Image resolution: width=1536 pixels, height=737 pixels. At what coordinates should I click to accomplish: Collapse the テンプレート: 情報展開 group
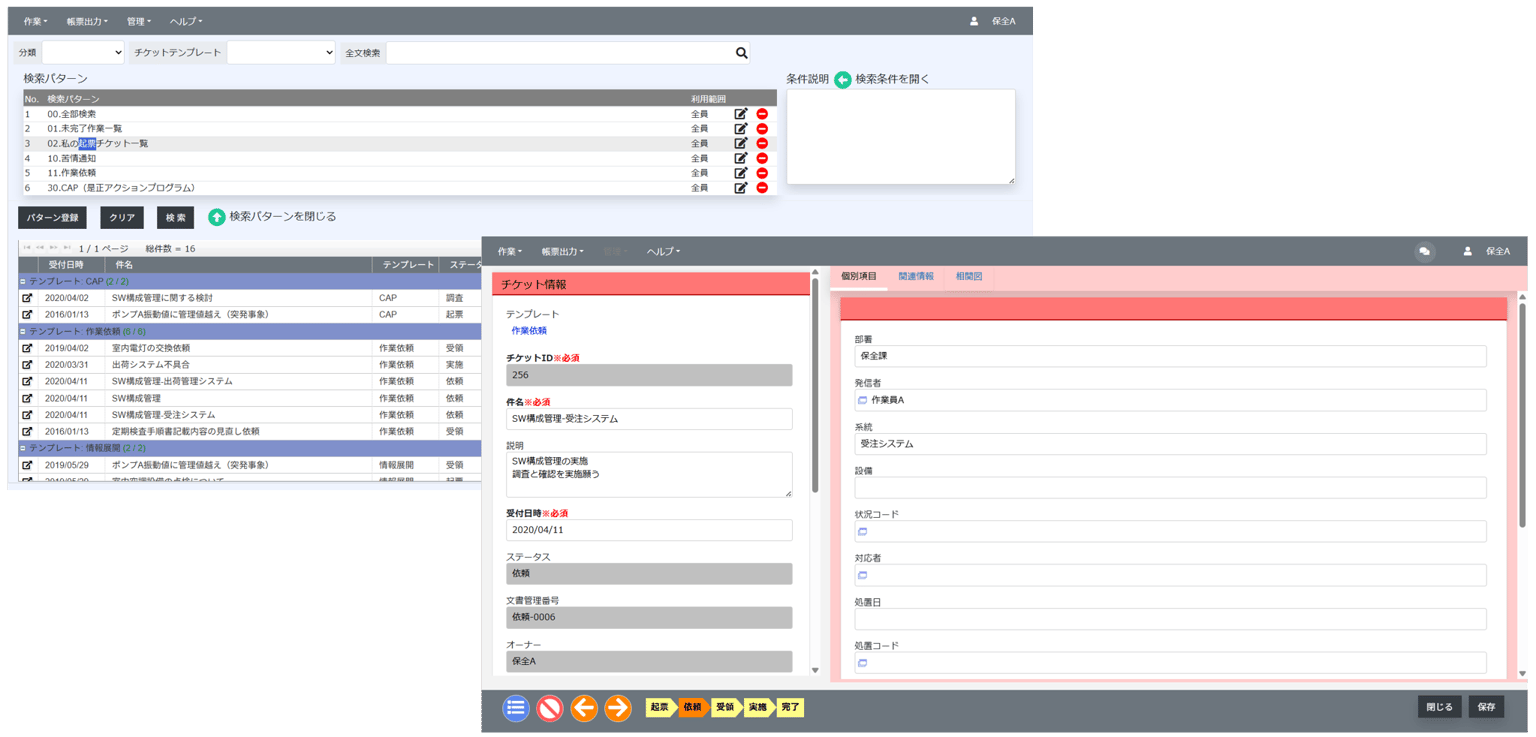[x=23, y=449]
